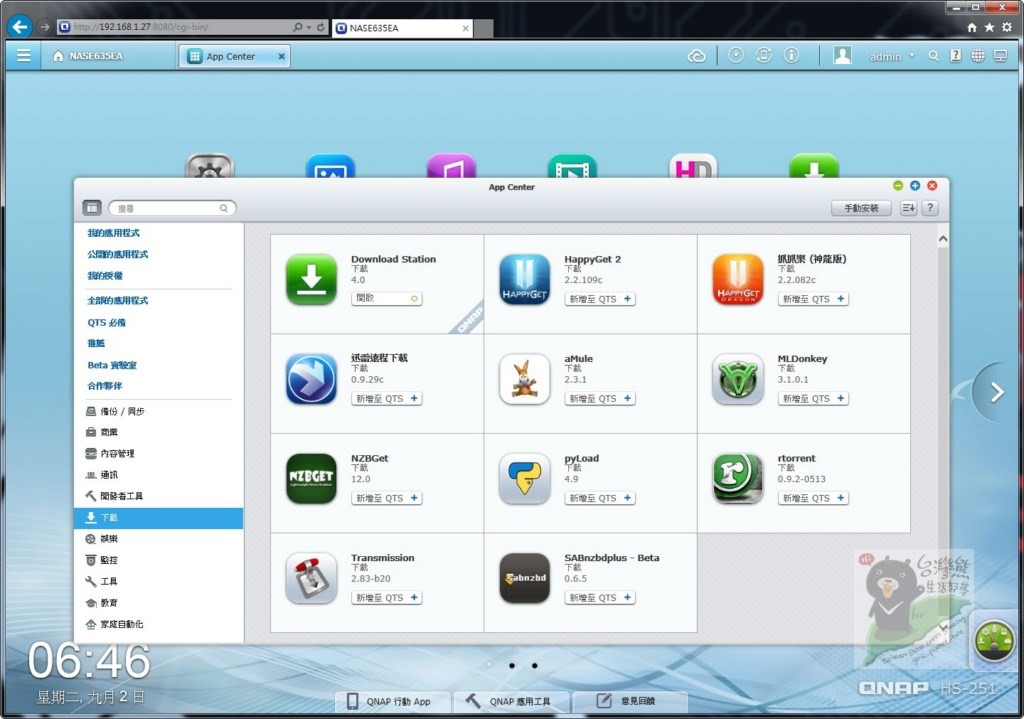
Task: Click the MLDonkey app icon
Action: [738, 379]
